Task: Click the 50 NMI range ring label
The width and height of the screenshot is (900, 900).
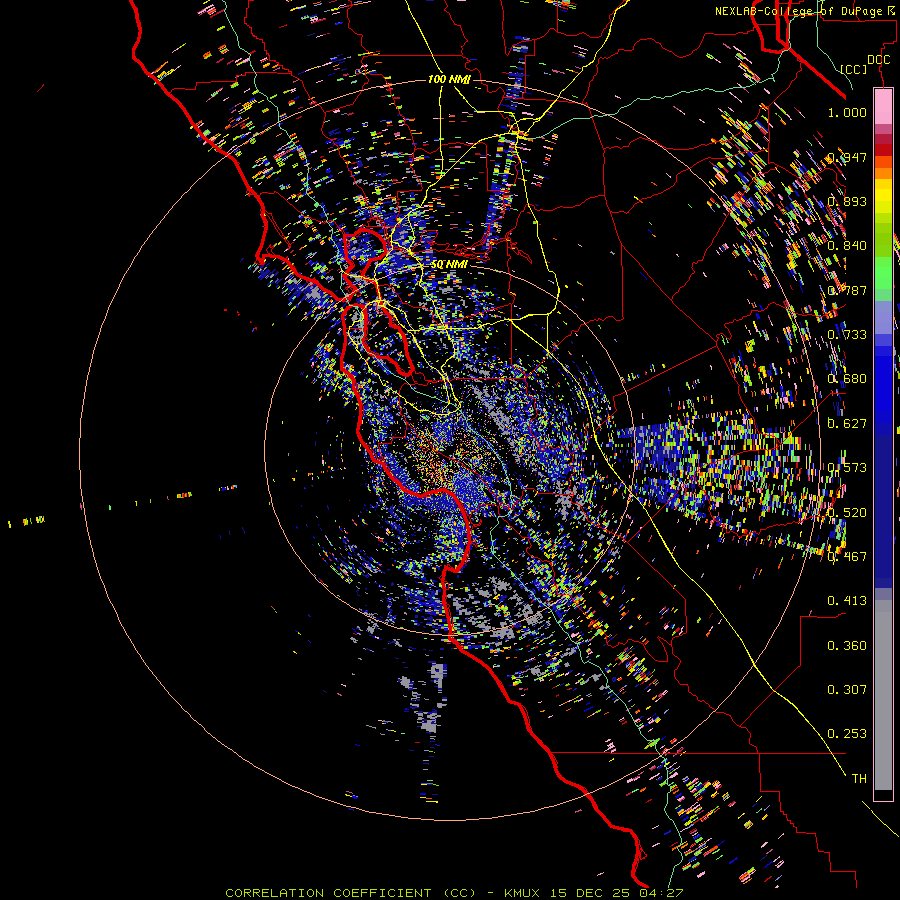Action: 449,264
